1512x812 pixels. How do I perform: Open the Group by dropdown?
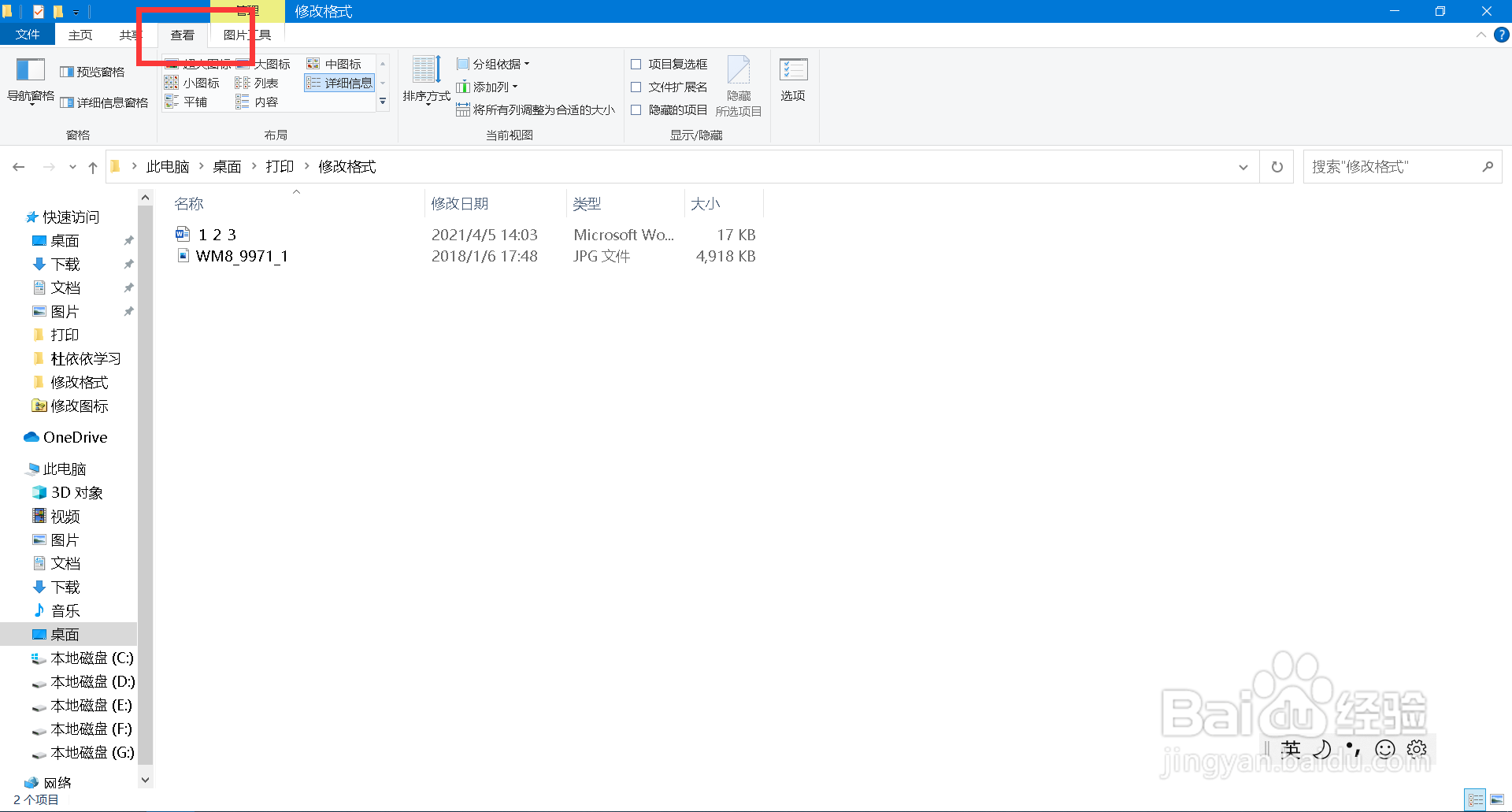[493, 64]
